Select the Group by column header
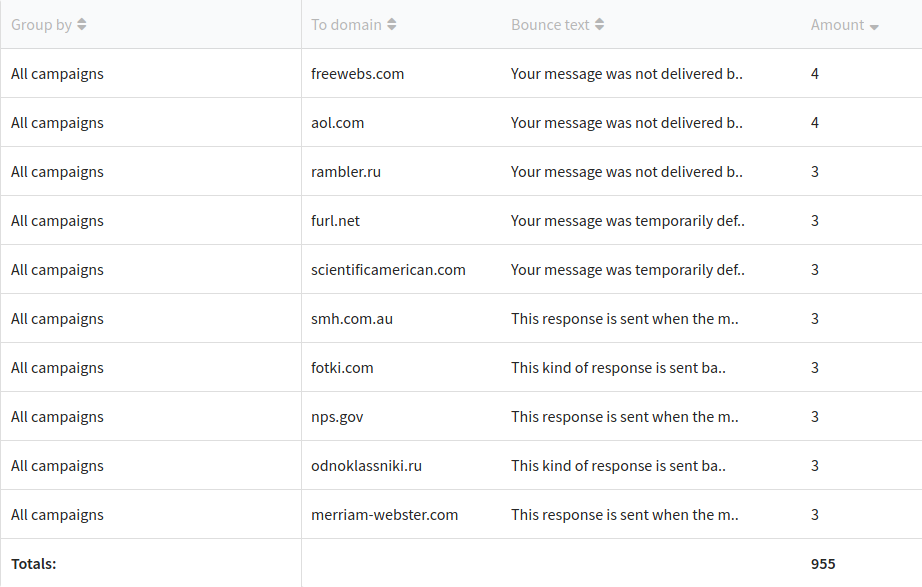Viewport: 922px width, 587px height. (41, 25)
